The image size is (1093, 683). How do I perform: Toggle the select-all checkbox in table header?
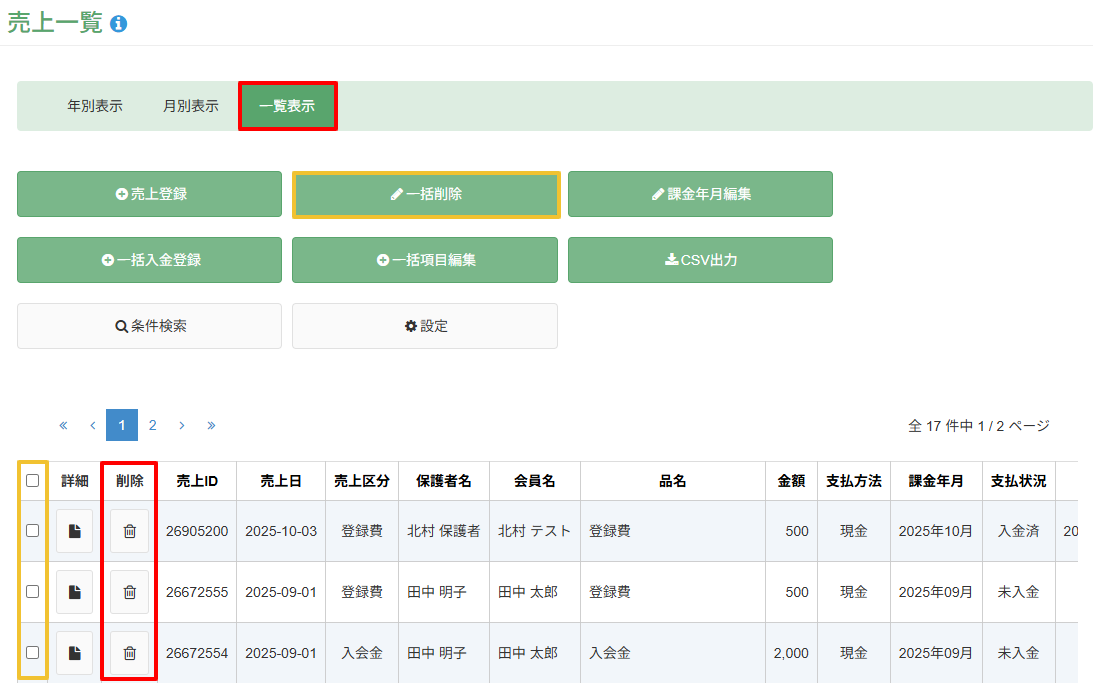click(x=33, y=481)
